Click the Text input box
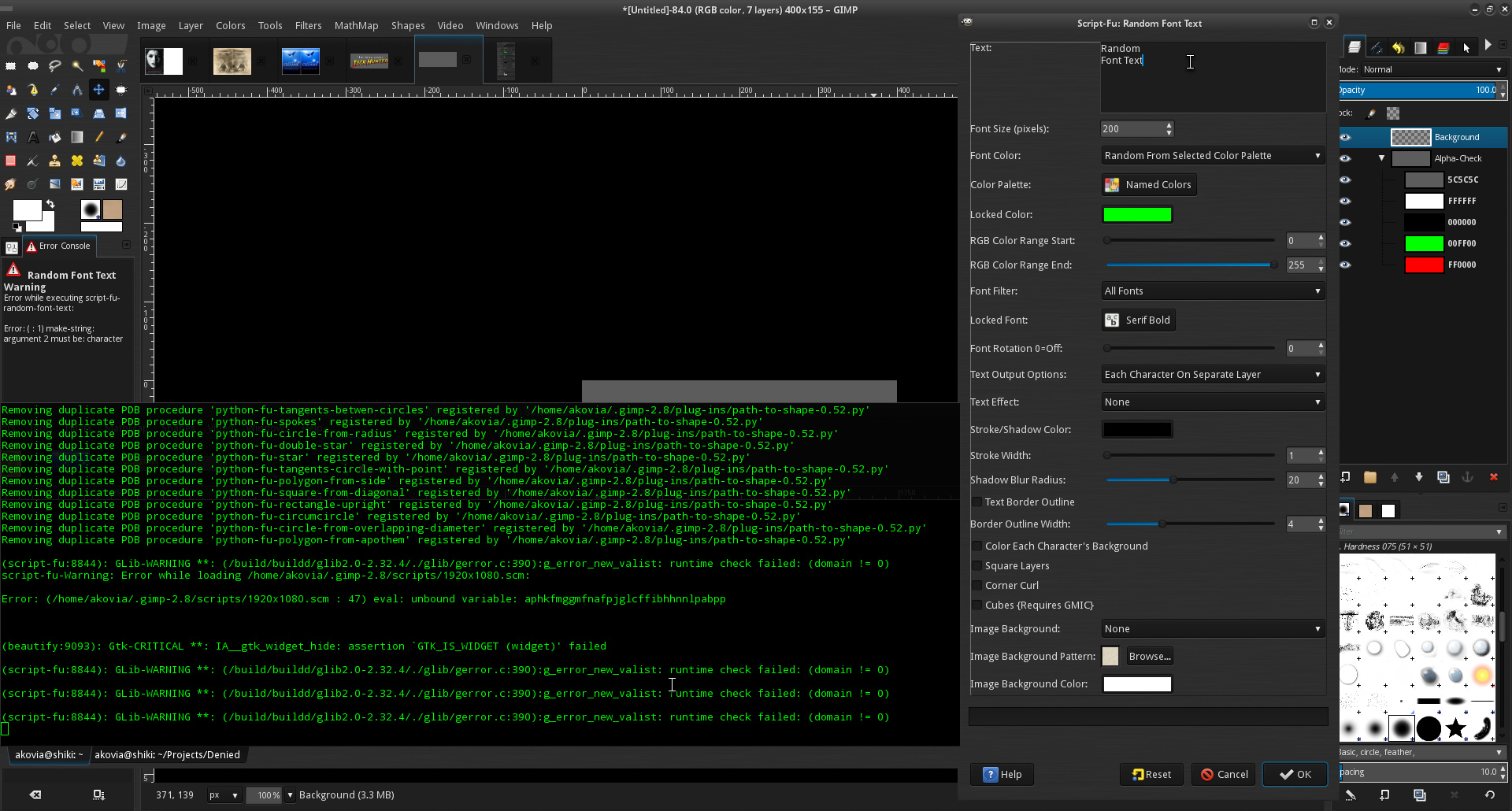Screen dimensions: 1512x811 pyautogui.click(x=1213, y=77)
